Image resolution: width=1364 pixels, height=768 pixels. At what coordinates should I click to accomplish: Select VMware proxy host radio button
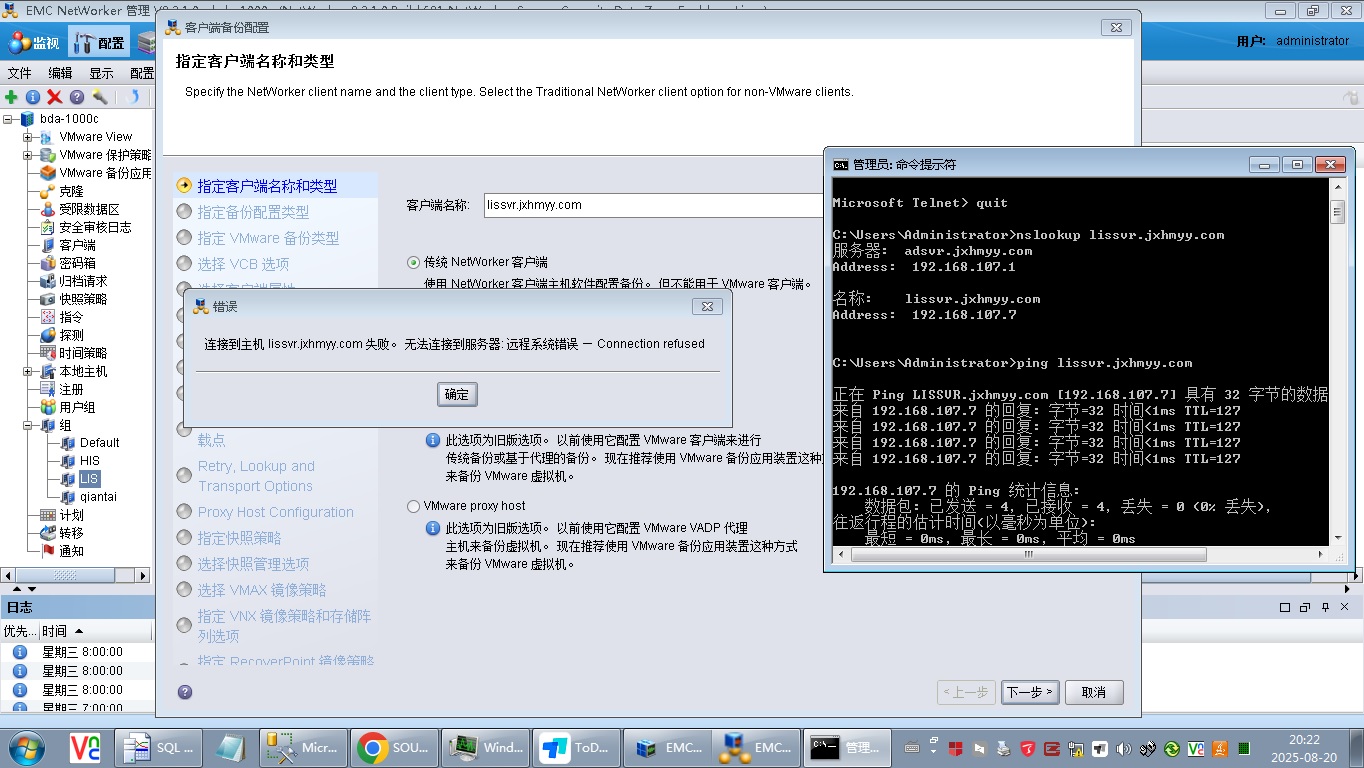point(413,506)
